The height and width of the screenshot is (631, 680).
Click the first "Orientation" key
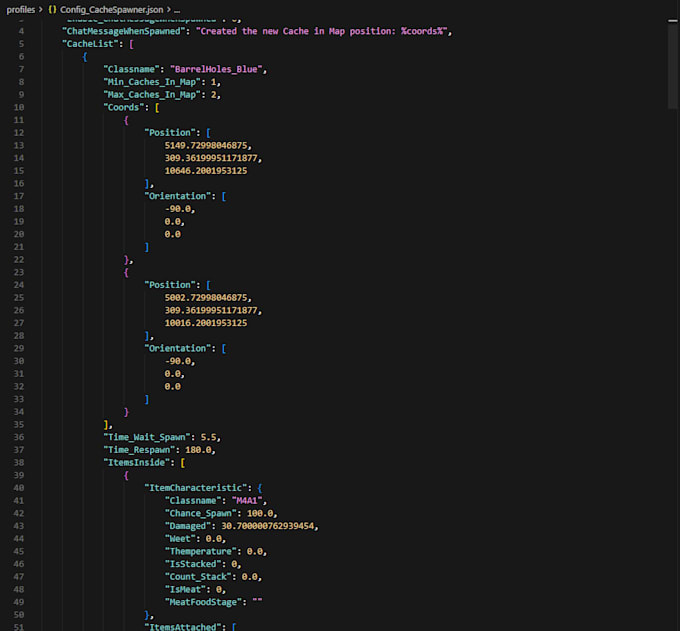tap(177, 196)
